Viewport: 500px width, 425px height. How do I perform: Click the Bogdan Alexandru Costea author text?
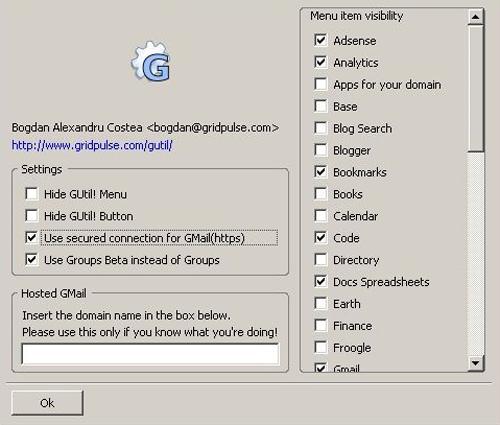[x=145, y=128]
